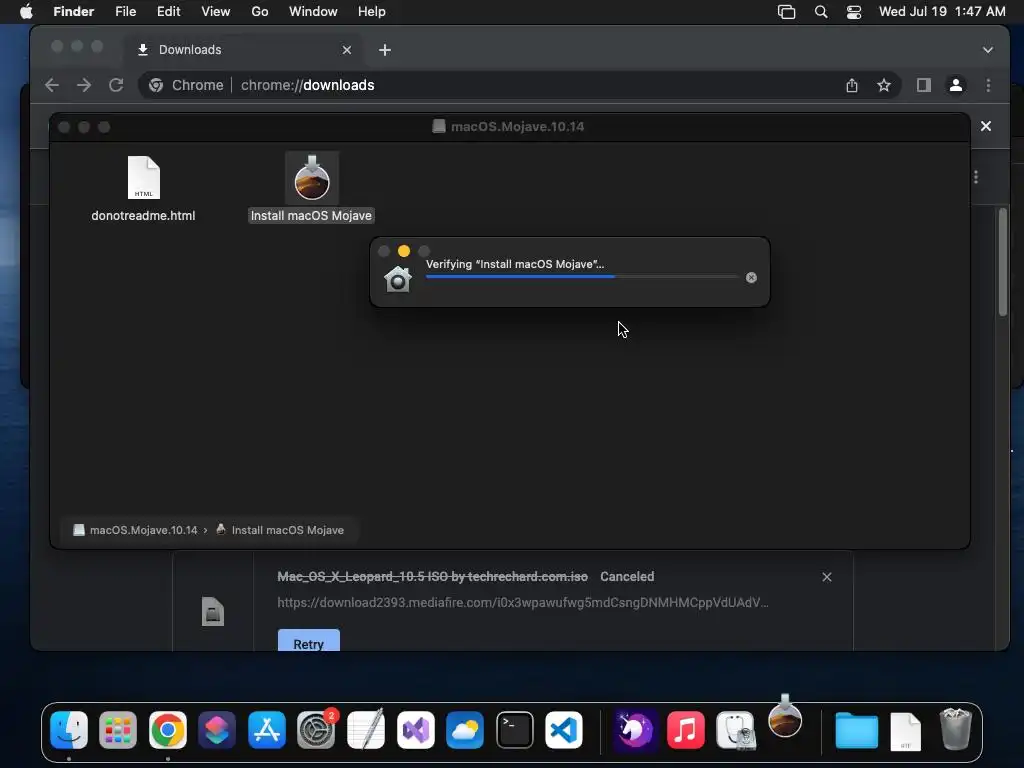Click the Share icon in Chrome's address bar
The image size is (1024, 768).
pos(852,85)
